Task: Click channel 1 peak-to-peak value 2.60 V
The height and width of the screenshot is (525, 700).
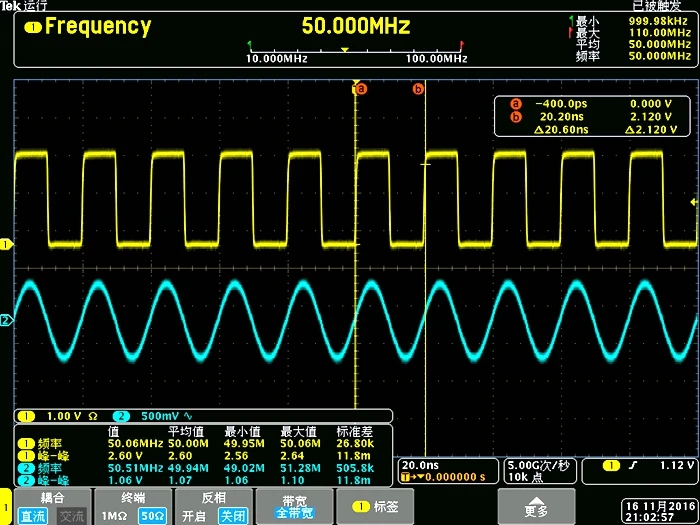Action: [125, 456]
